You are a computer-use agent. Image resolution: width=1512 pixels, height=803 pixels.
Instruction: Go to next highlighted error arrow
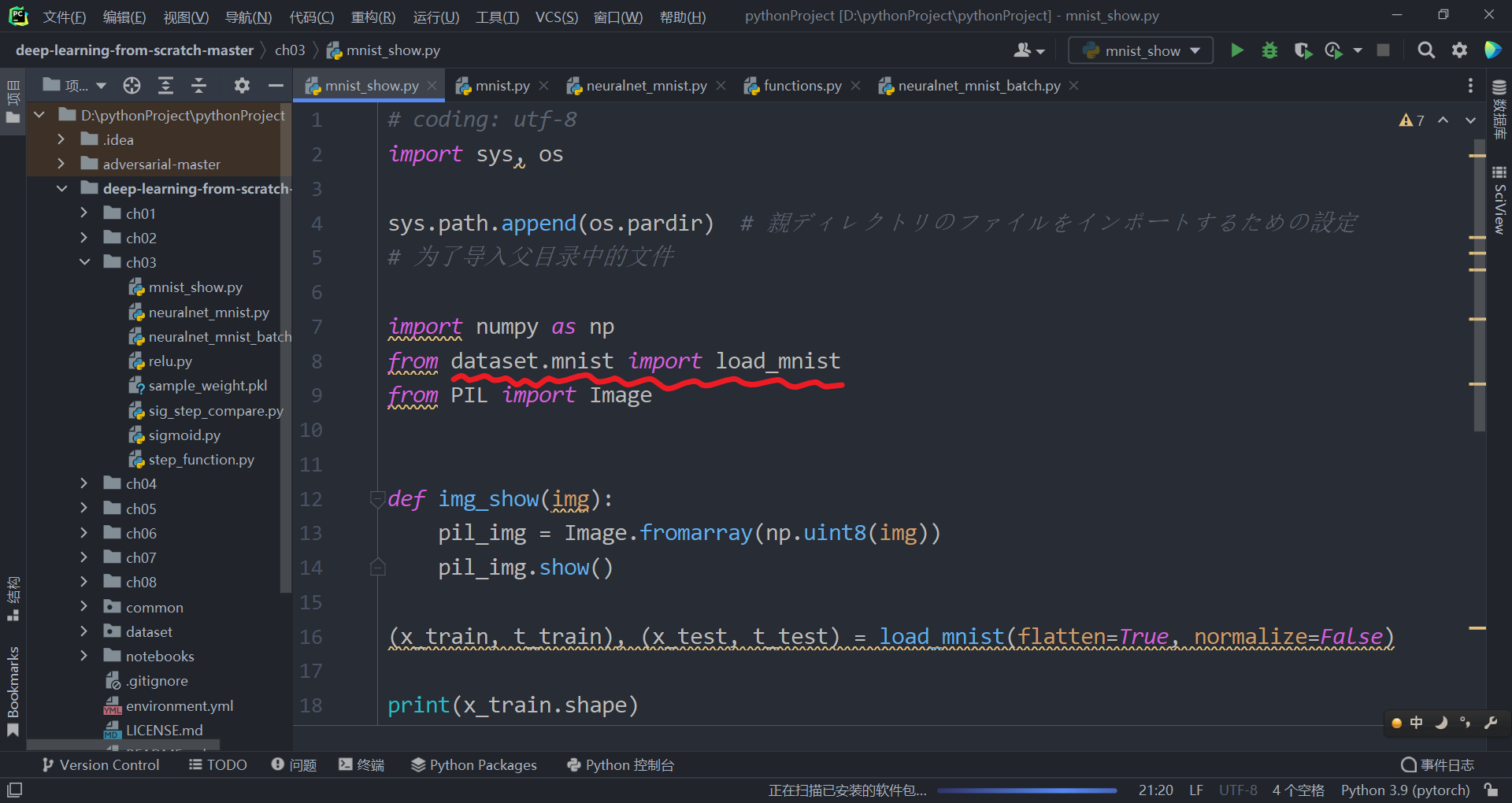click(1470, 120)
